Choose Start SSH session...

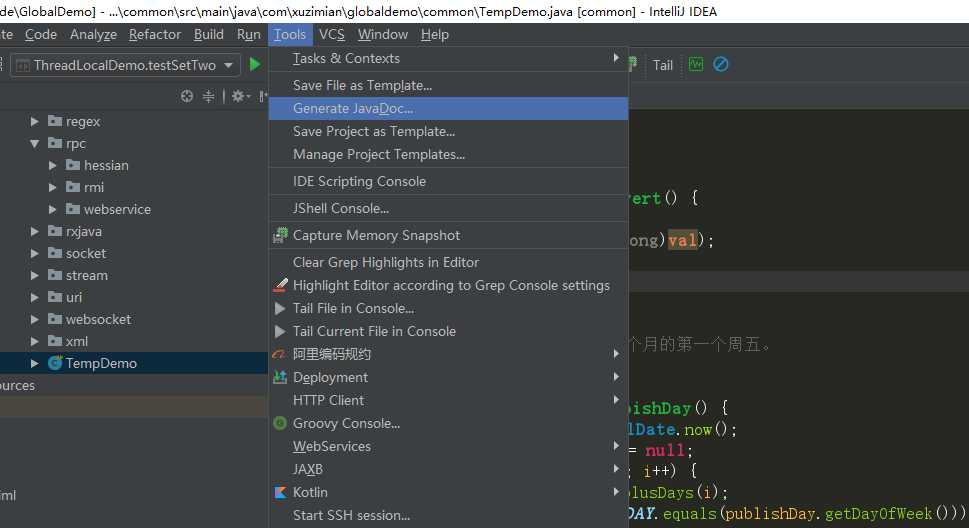(449, 515)
